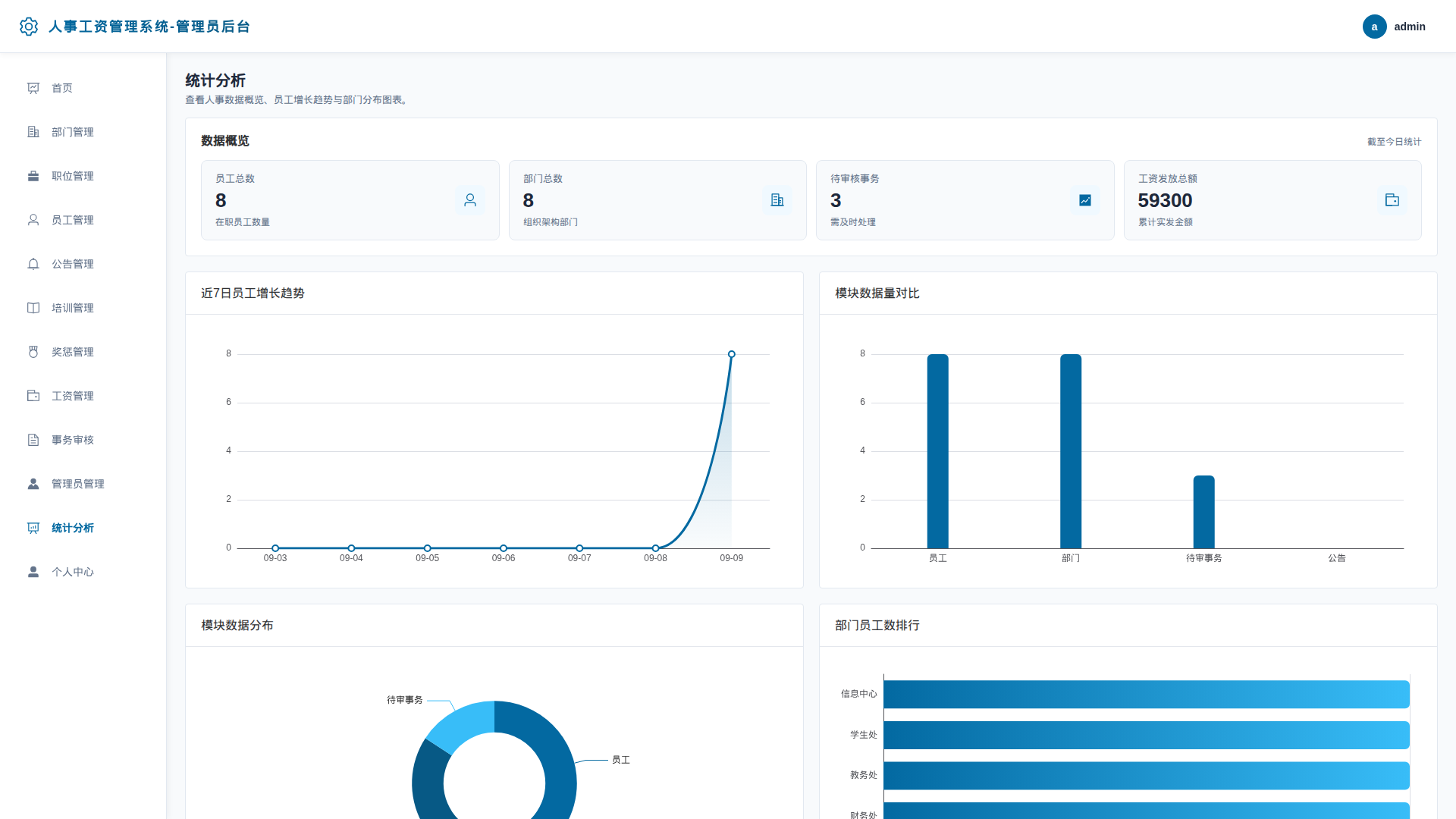Click the 奖惩管理 medal icon
Screen dimensions: 1456x819
coord(33,352)
